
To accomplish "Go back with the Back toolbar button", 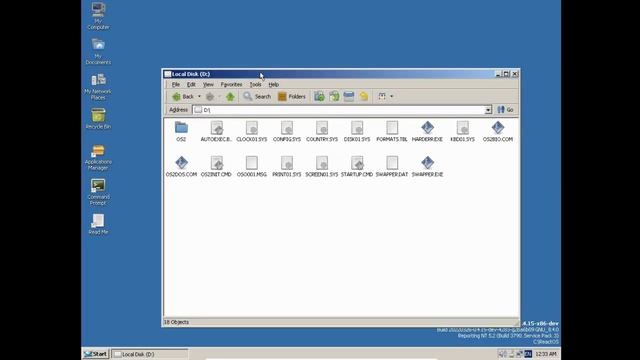I will click(183, 96).
